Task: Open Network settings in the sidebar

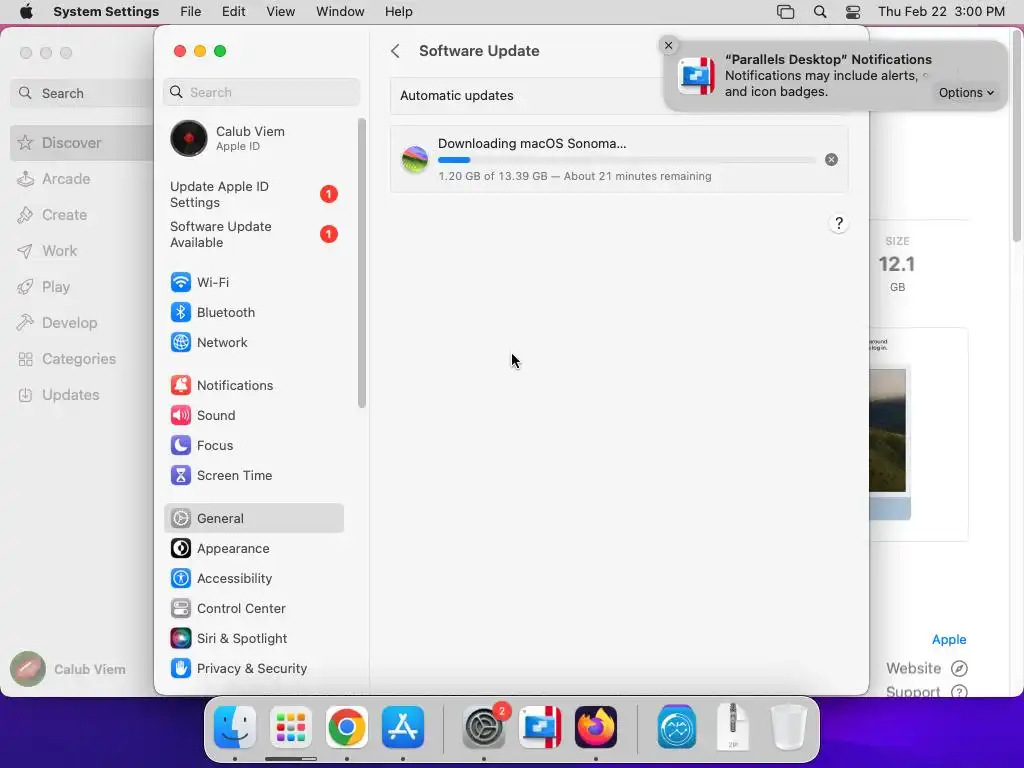Action: [x=253, y=342]
